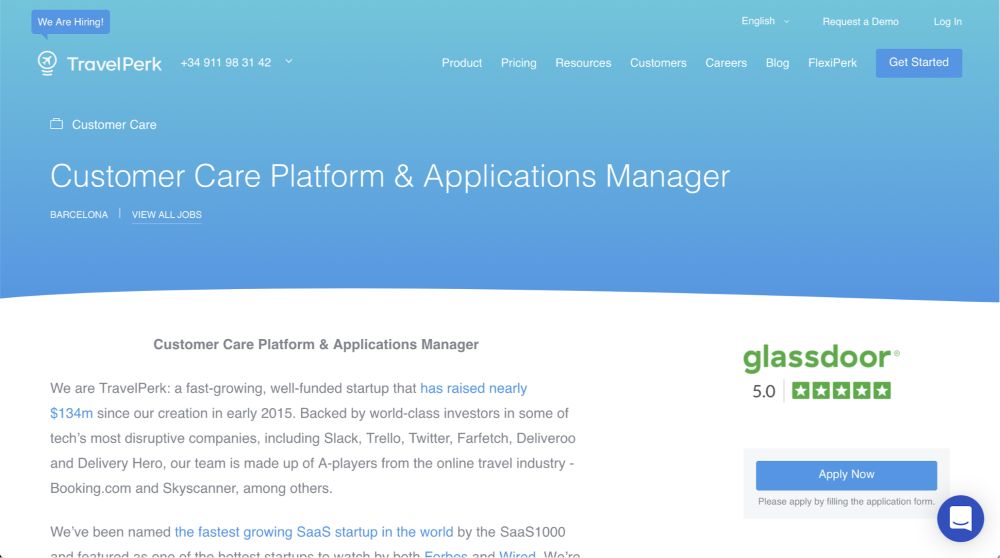Click the Get Started button
This screenshot has width=1000, height=558.
coord(918,62)
